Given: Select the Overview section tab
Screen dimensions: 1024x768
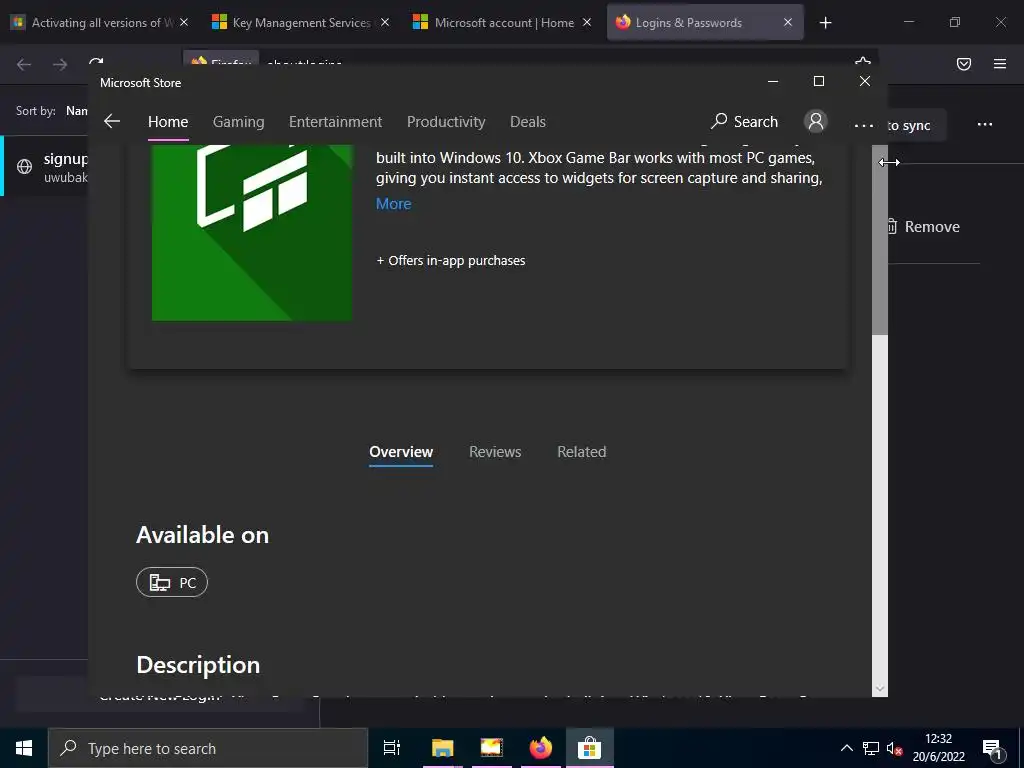Looking at the screenshot, I should pyautogui.click(x=401, y=452).
